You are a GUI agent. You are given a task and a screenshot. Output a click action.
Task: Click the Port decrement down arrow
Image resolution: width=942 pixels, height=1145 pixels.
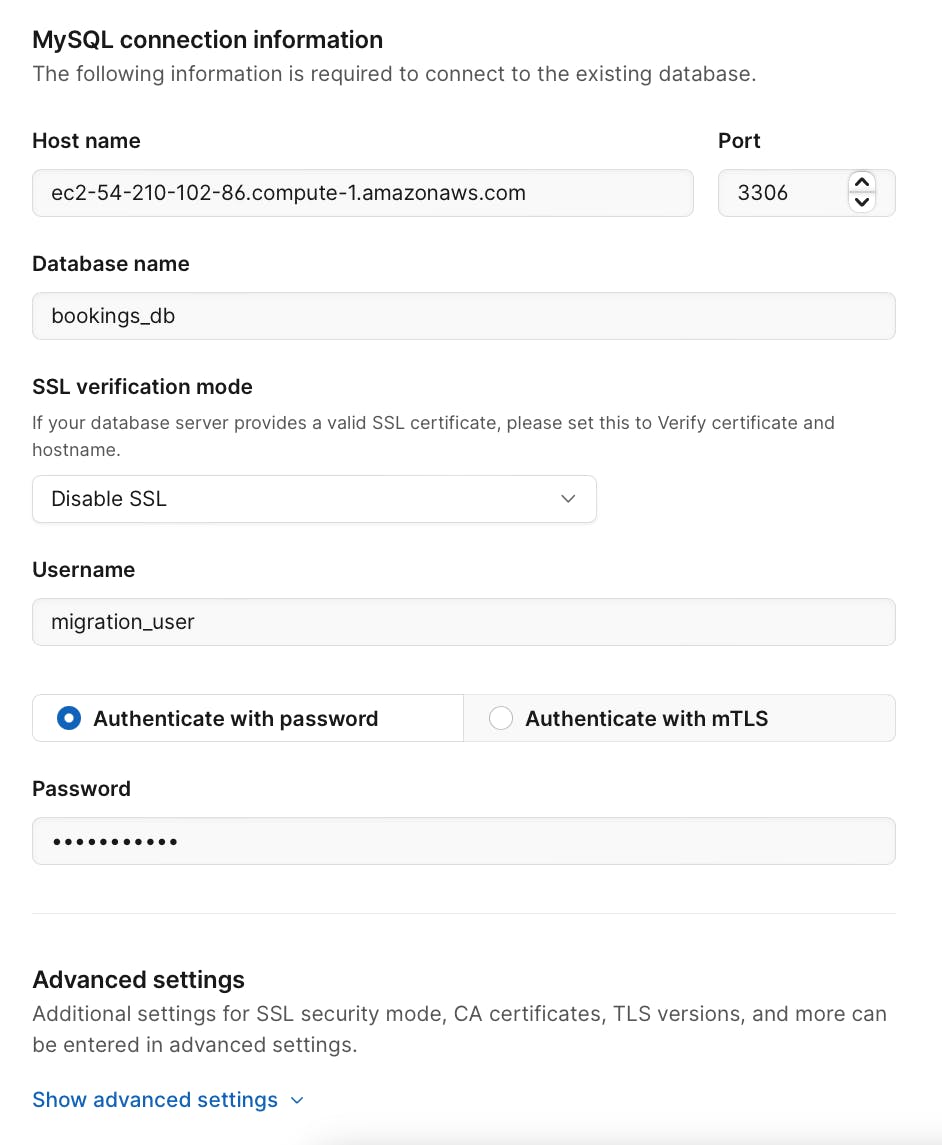point(861,202)
